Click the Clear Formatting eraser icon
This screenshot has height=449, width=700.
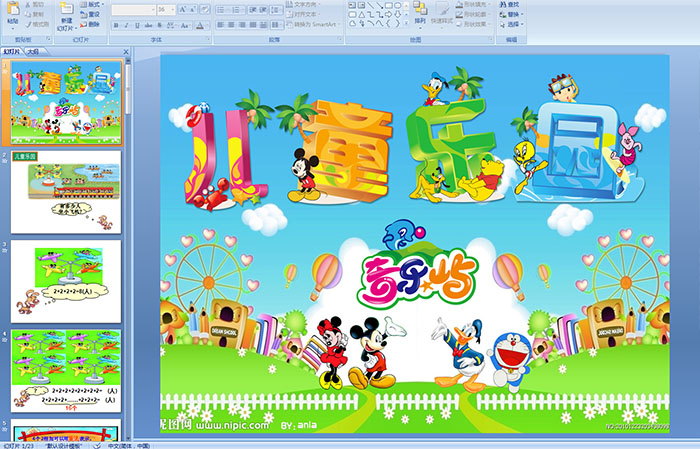(x=205, y=9)
